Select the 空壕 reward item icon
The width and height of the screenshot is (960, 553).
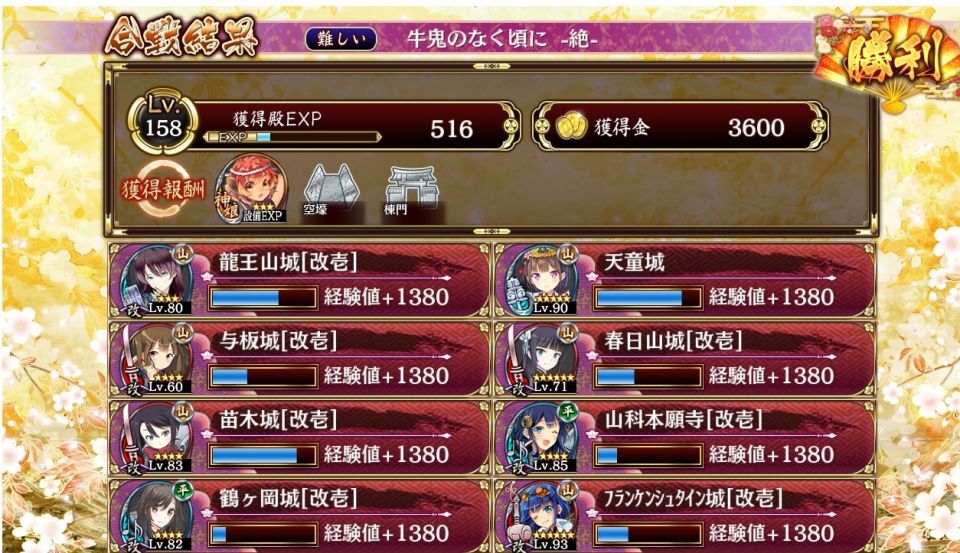(331, 190)
